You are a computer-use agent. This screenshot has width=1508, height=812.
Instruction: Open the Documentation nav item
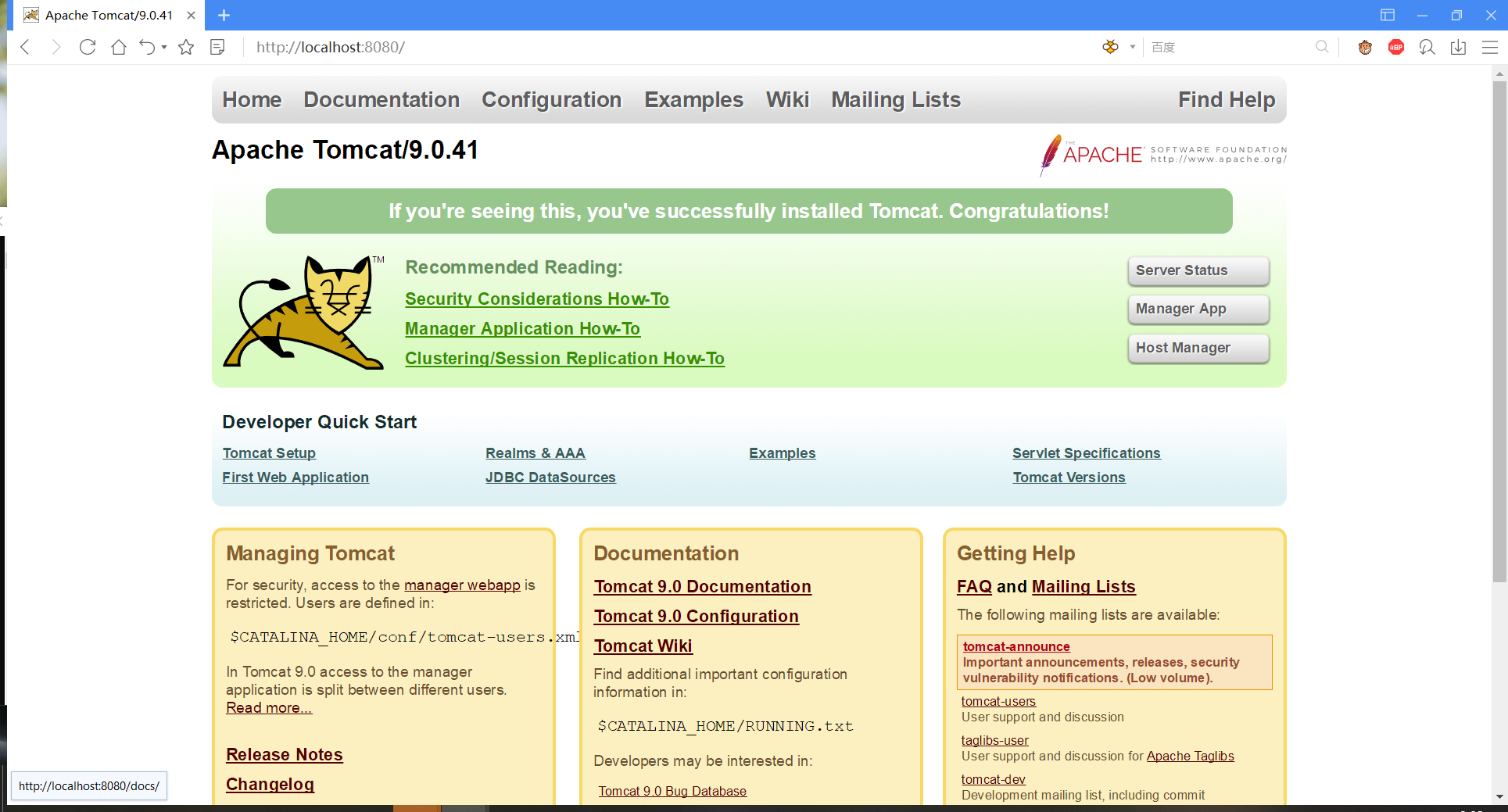381,100
